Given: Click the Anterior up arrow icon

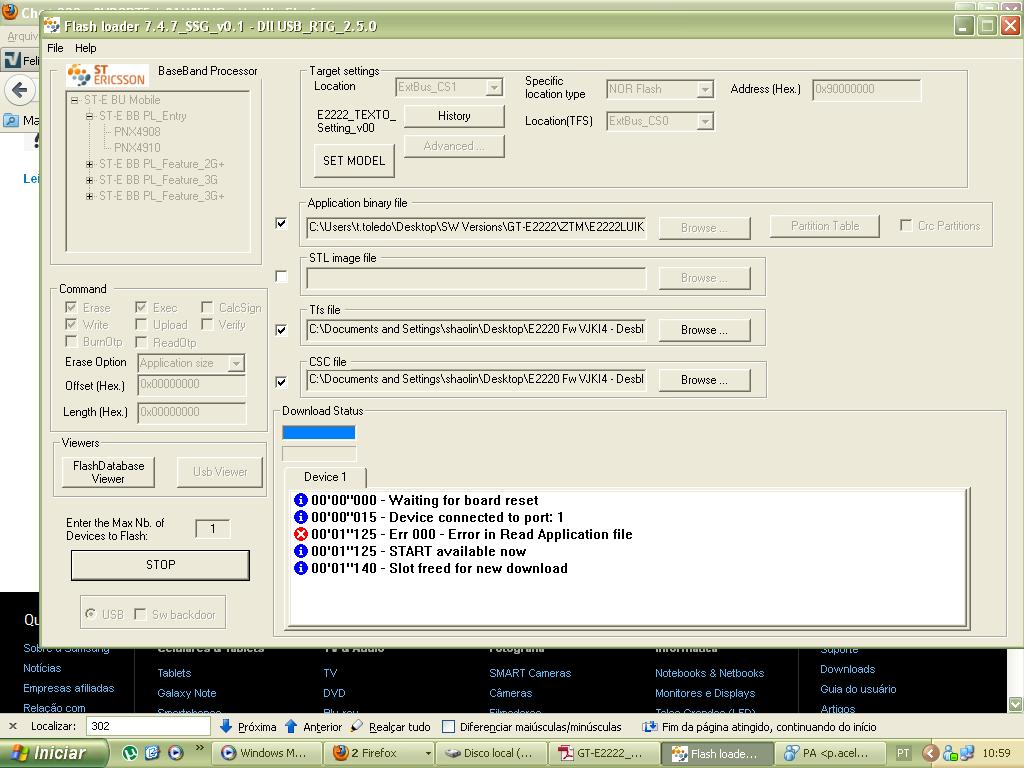Looking at the screenshot, I should 291,726.
